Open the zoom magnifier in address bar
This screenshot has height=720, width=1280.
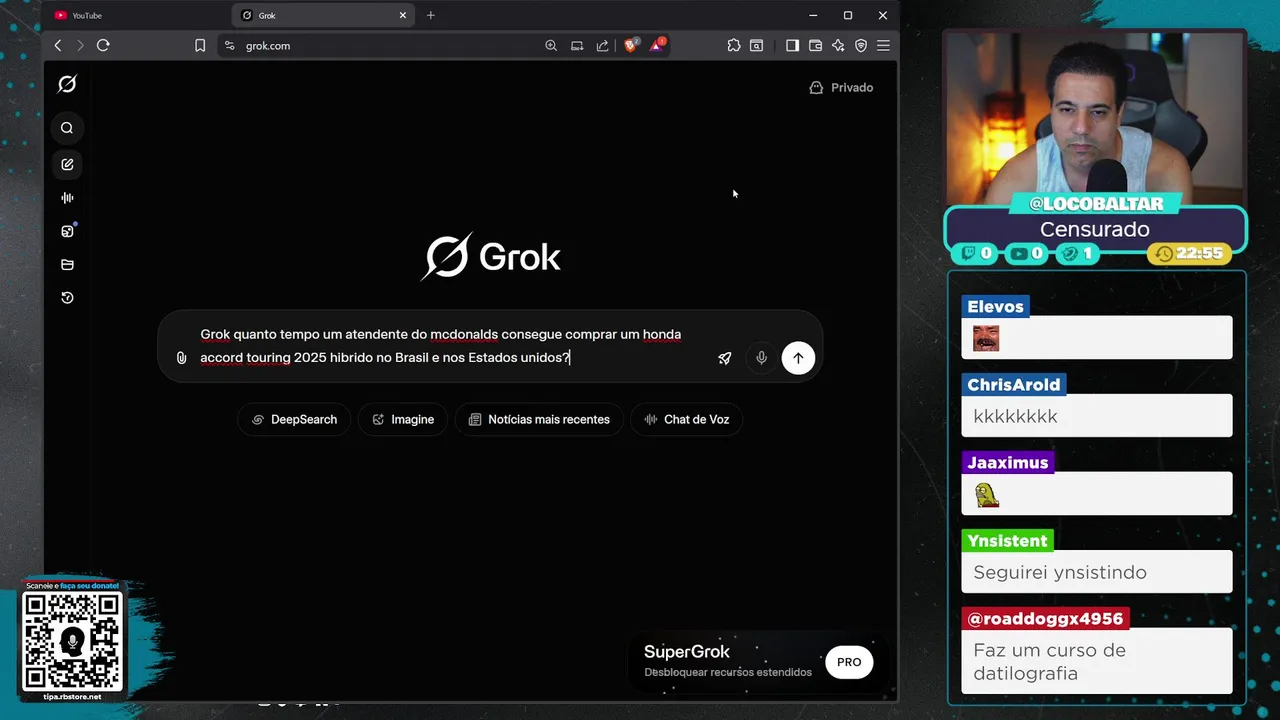551,45
